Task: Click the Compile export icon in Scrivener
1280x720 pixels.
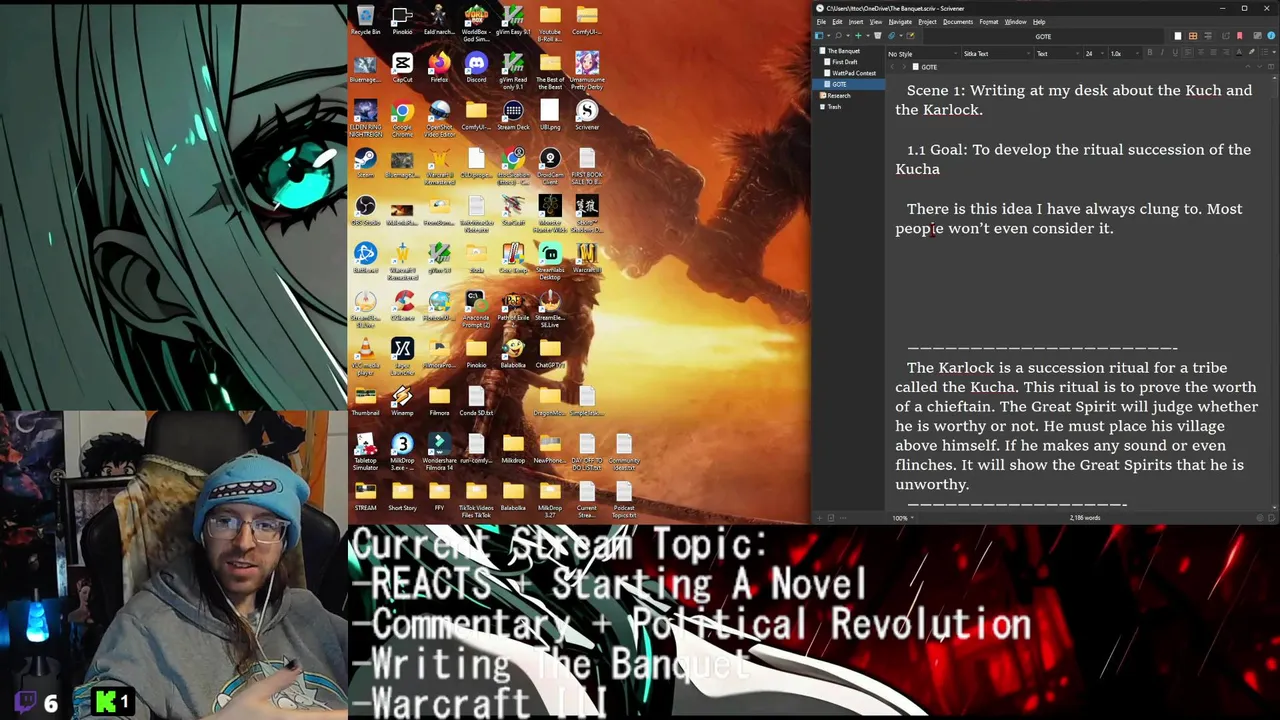Action: pyautogui.click(x=1226, y=36)
